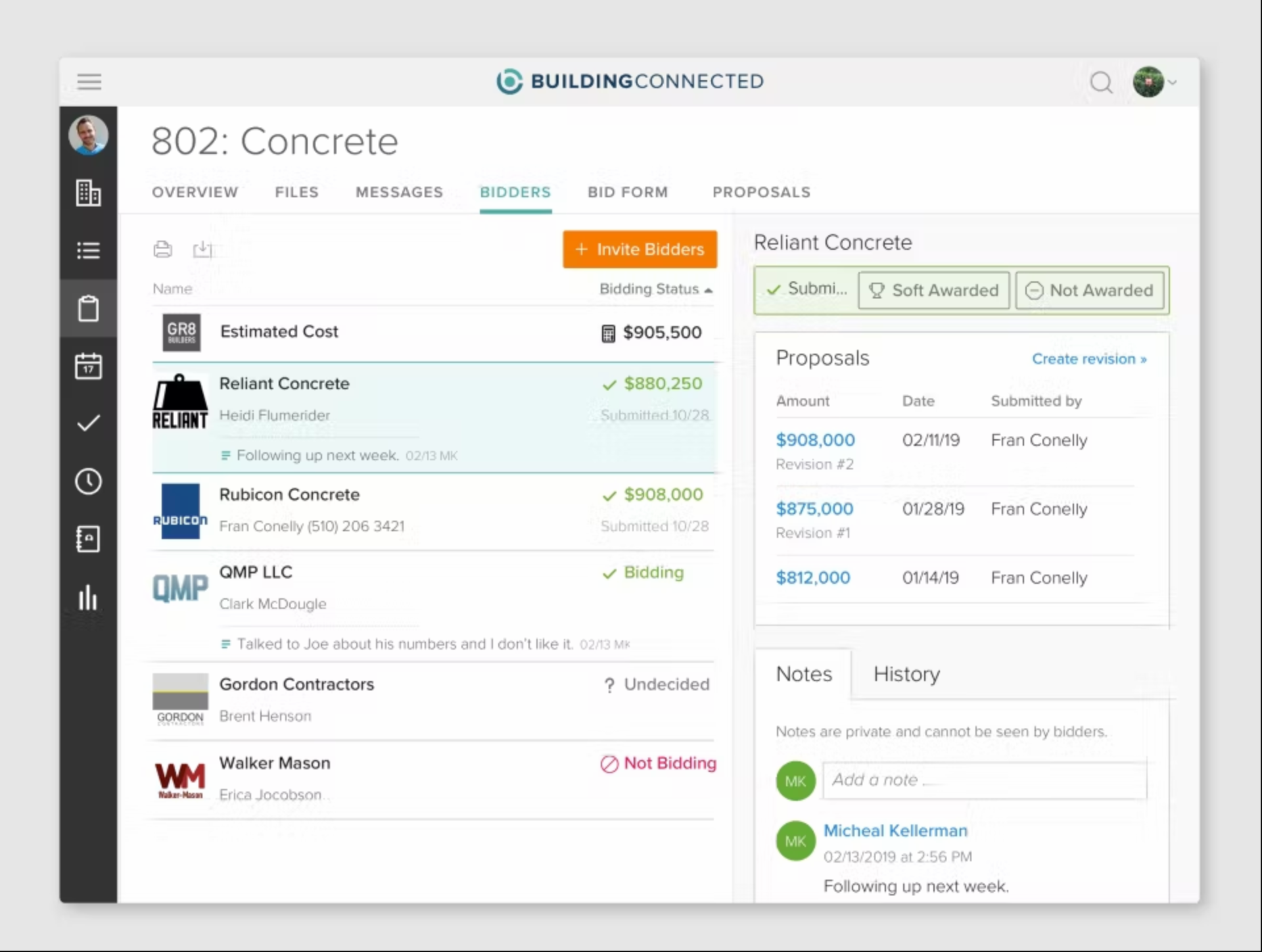Select the Rubicon Concrete bidder name
The width and height of the screenshot is (1262, 952).
pos(289,494)
